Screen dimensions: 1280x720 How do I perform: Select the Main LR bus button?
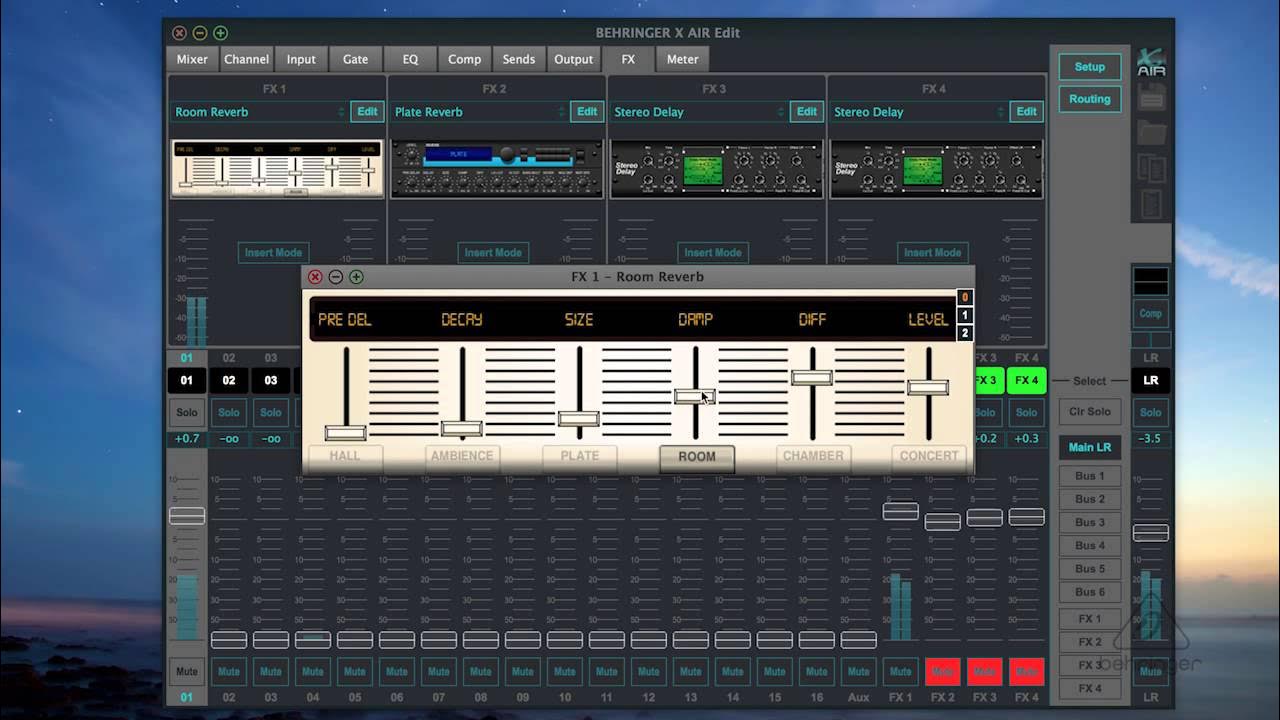coord(1089,447)
